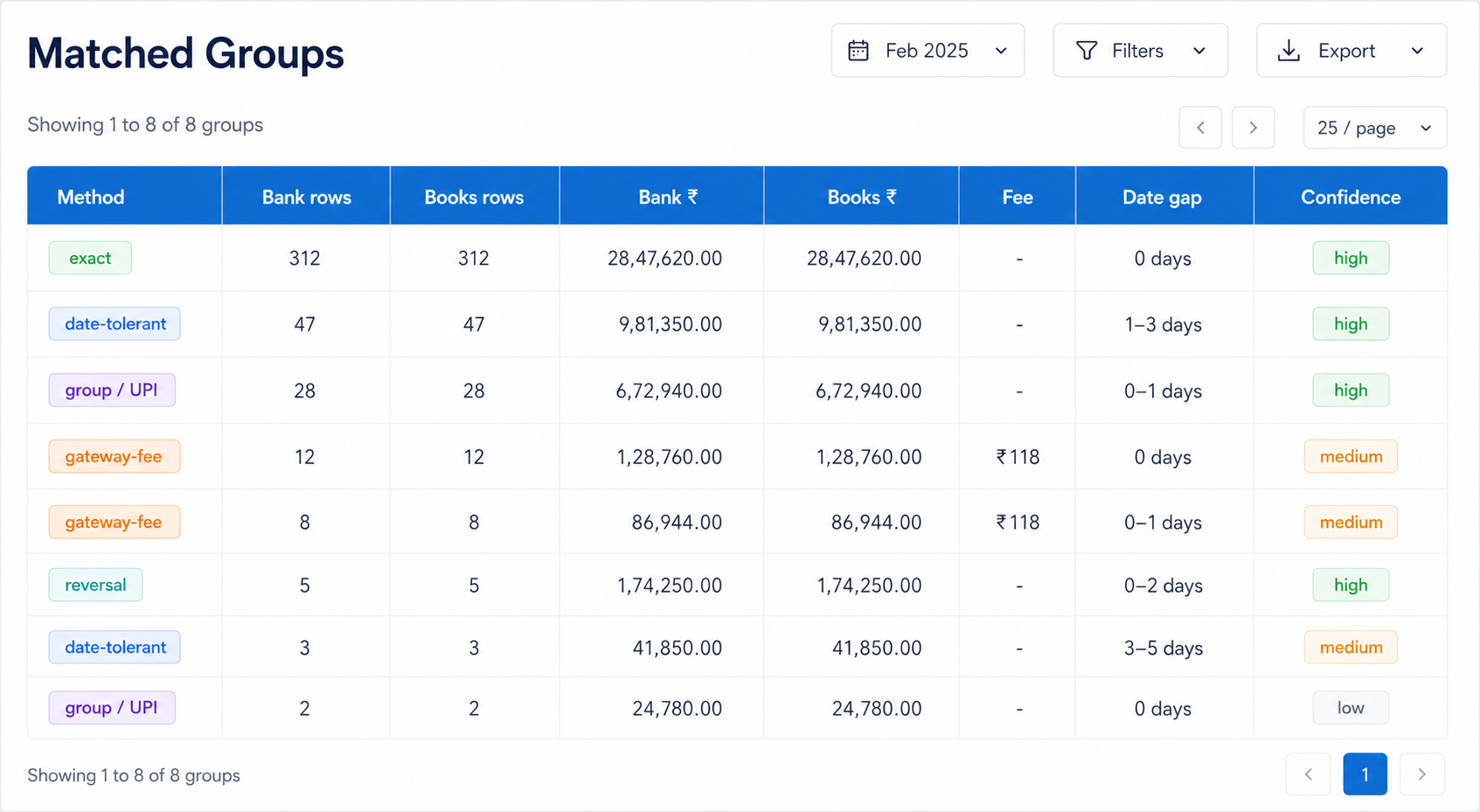
Task: Expand the Filters dropdown
Action: pos(1141,51)
